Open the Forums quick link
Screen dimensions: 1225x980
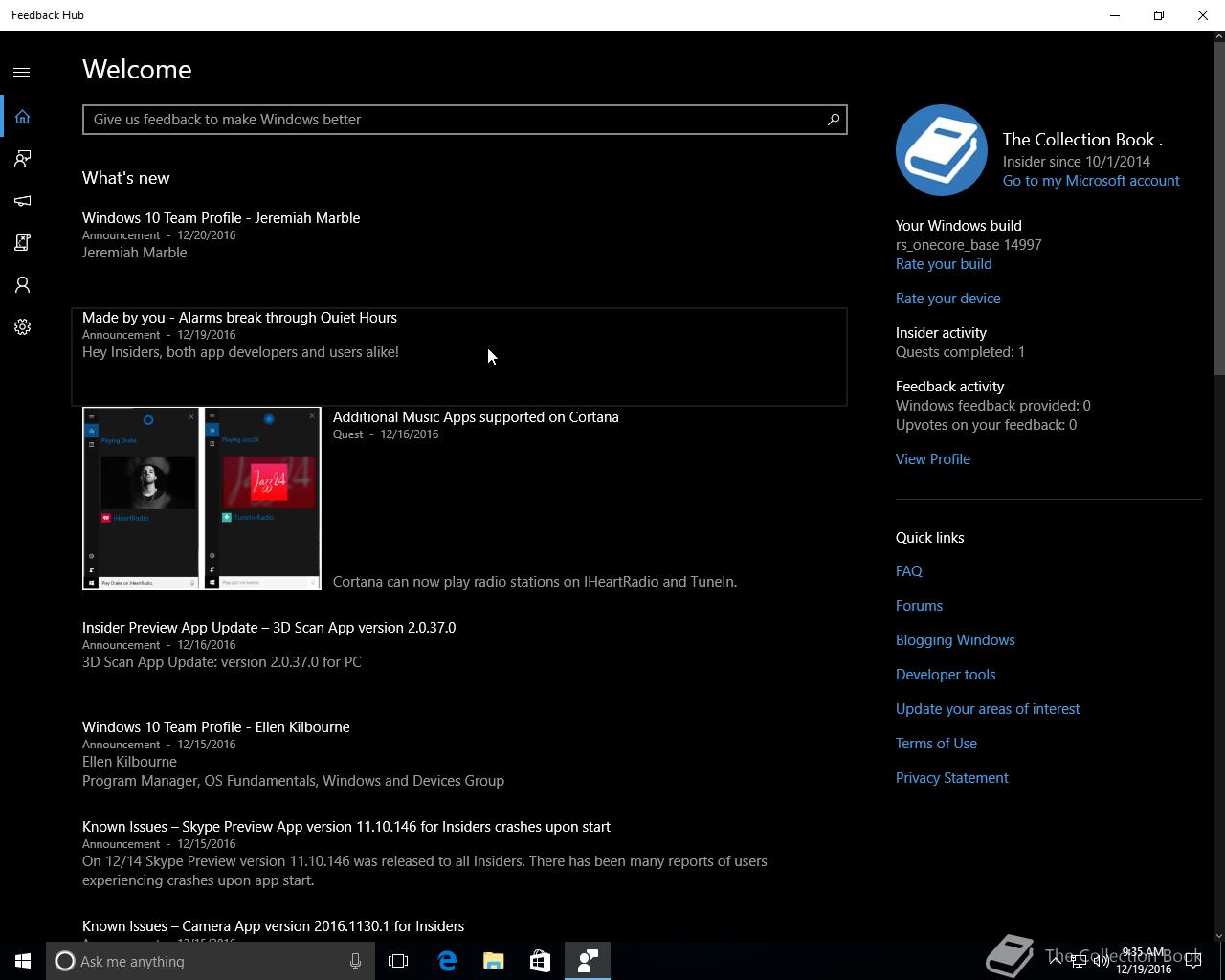tap(919, 606)
